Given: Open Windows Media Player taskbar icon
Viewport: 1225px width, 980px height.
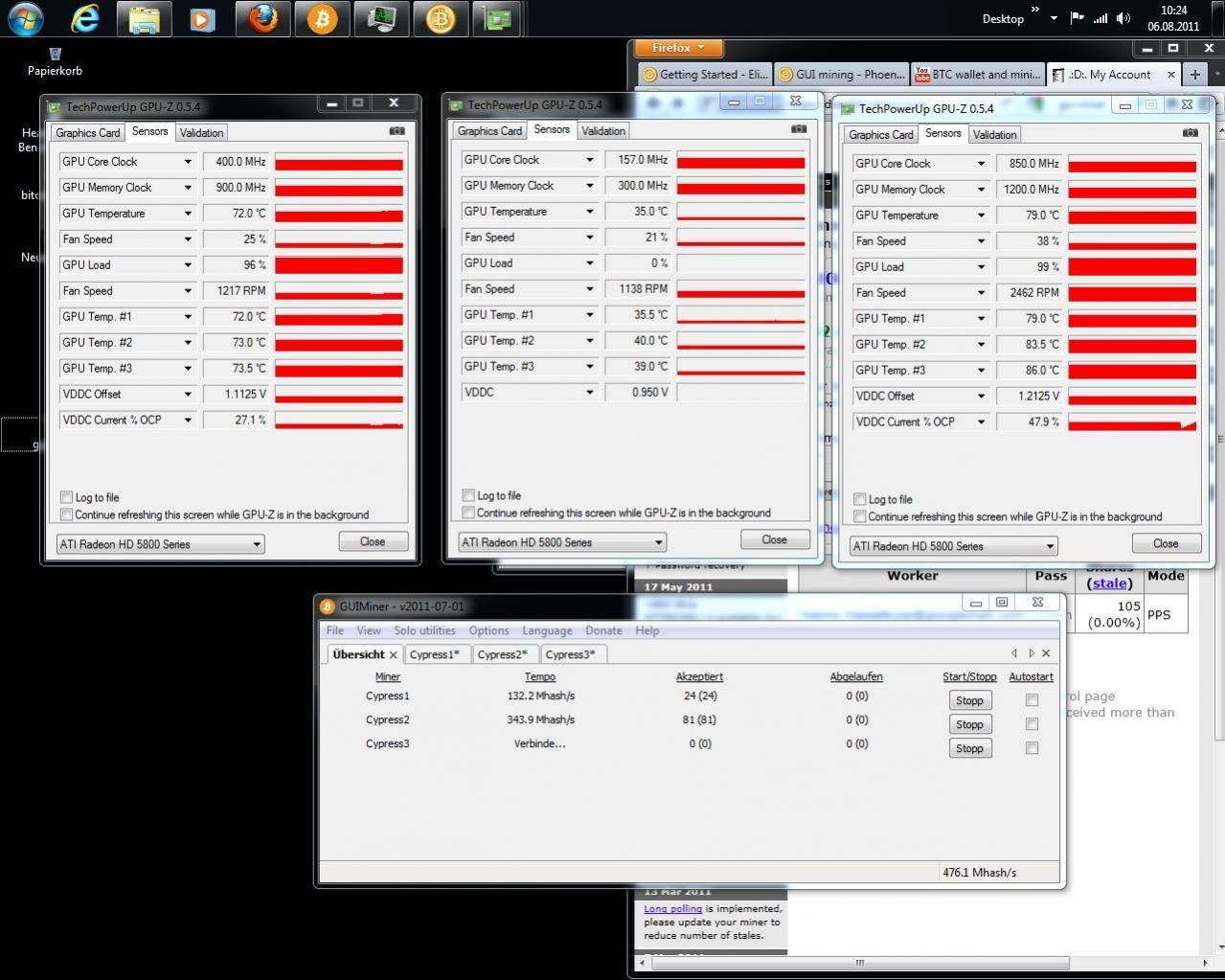Looking at the screenshot, I should coord(203,19).
